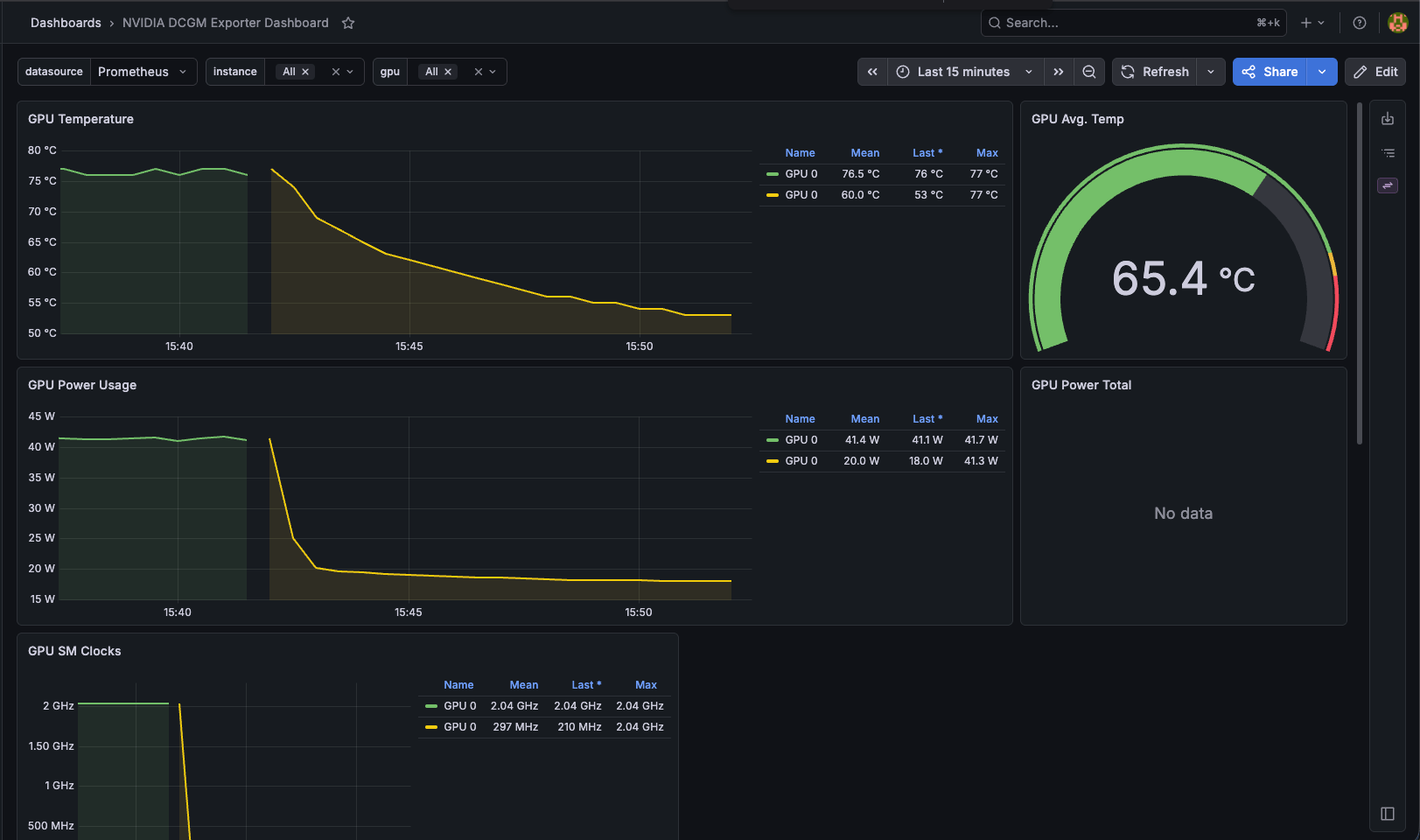Open the datasource Prometheus dropdown
Image resolution: width=1420 pixels, height=840 pixels.
(143, 72)
